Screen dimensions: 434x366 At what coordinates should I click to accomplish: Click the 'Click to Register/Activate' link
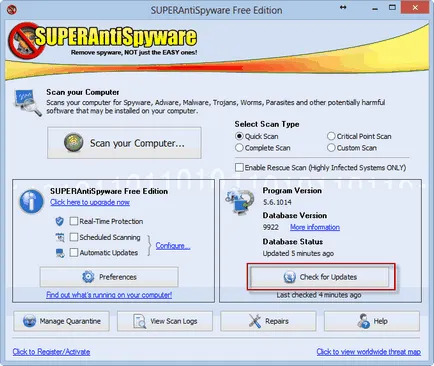click(x=51, y=352)
